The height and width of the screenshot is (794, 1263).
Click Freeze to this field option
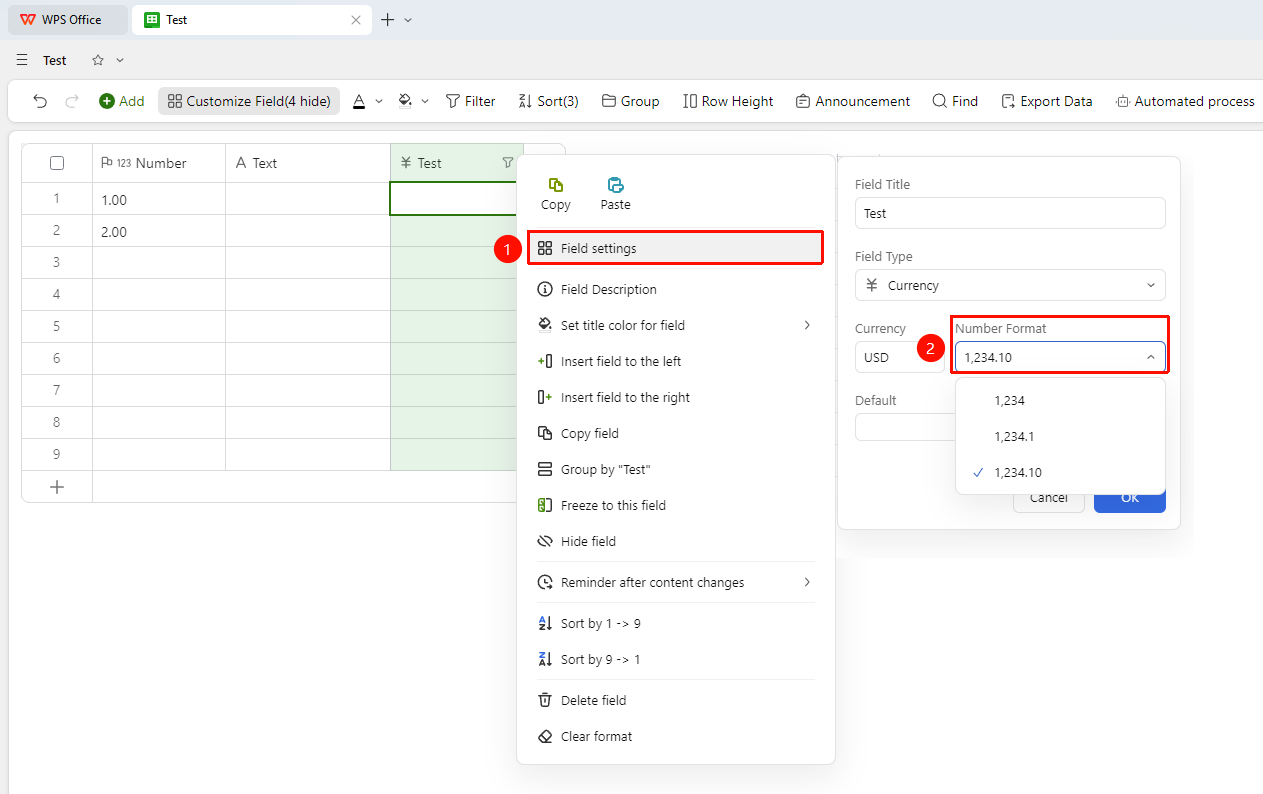click(675, 505)
